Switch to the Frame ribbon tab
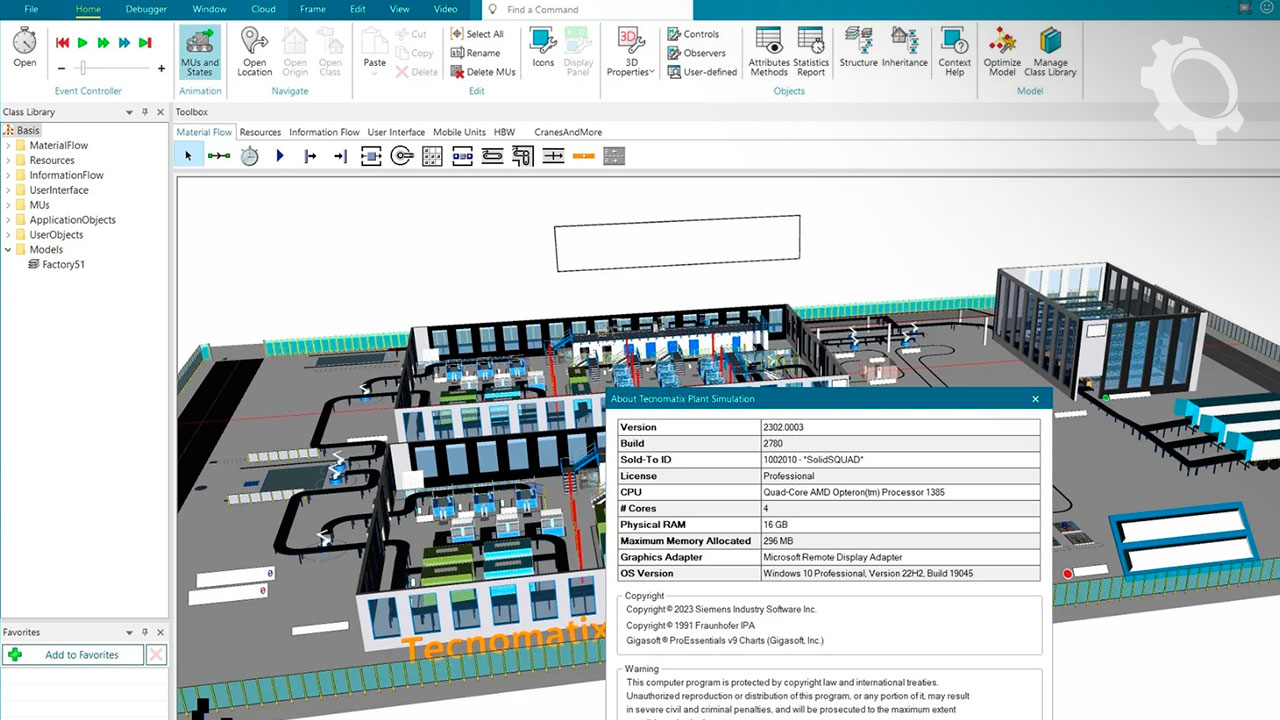 [313, 9]
